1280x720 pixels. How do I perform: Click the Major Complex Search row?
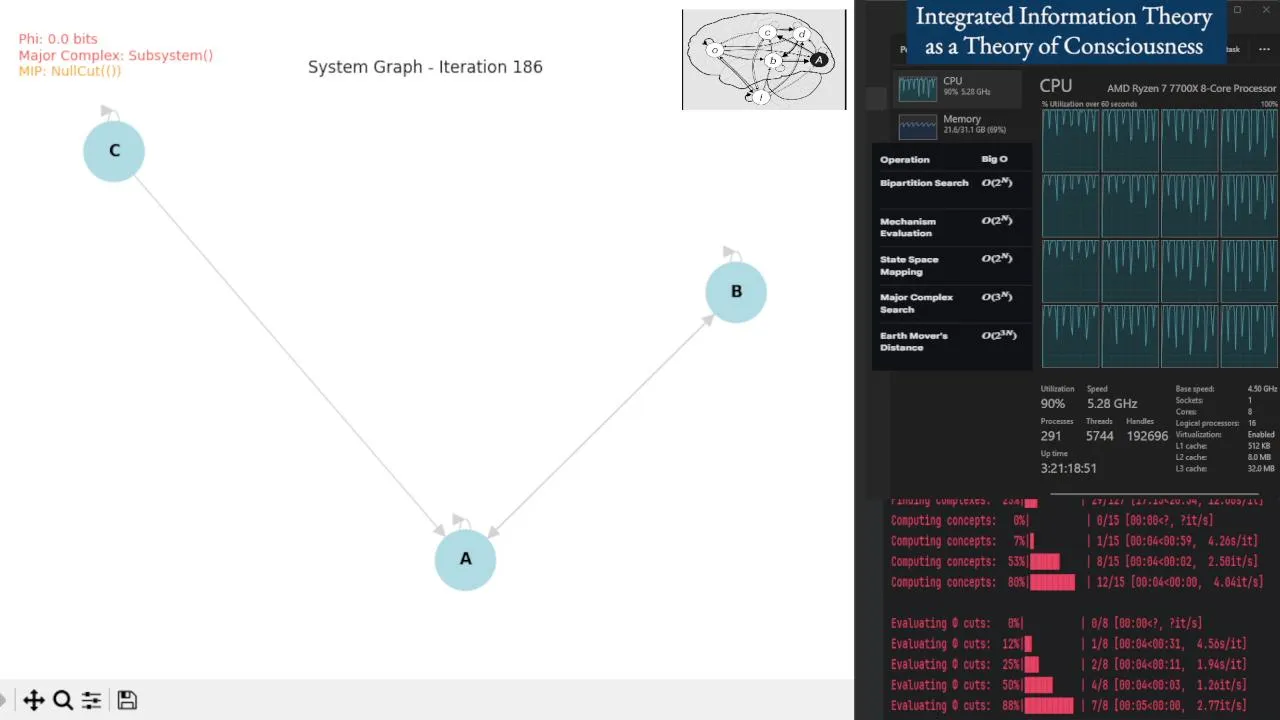point(950,303)
